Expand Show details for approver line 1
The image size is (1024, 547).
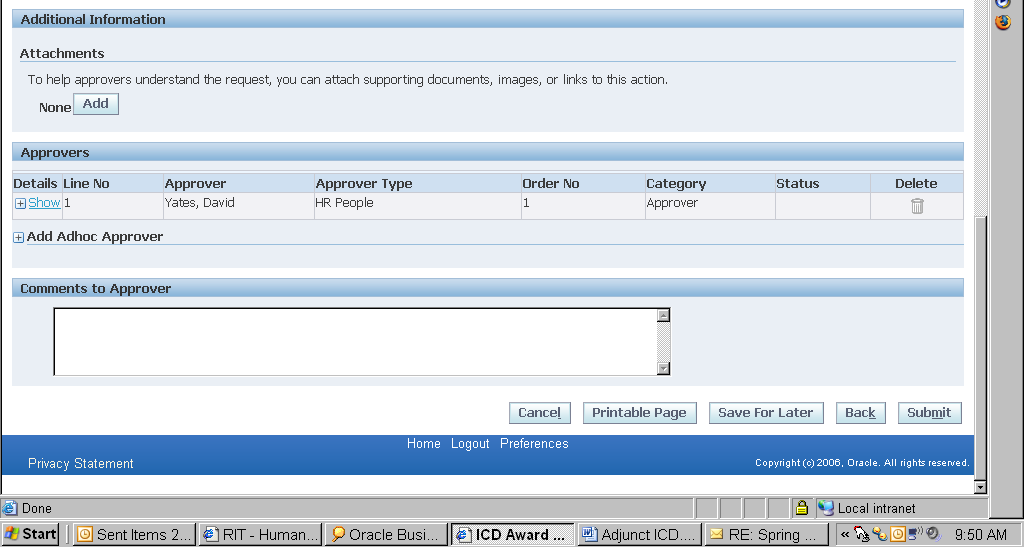(43, 203)
